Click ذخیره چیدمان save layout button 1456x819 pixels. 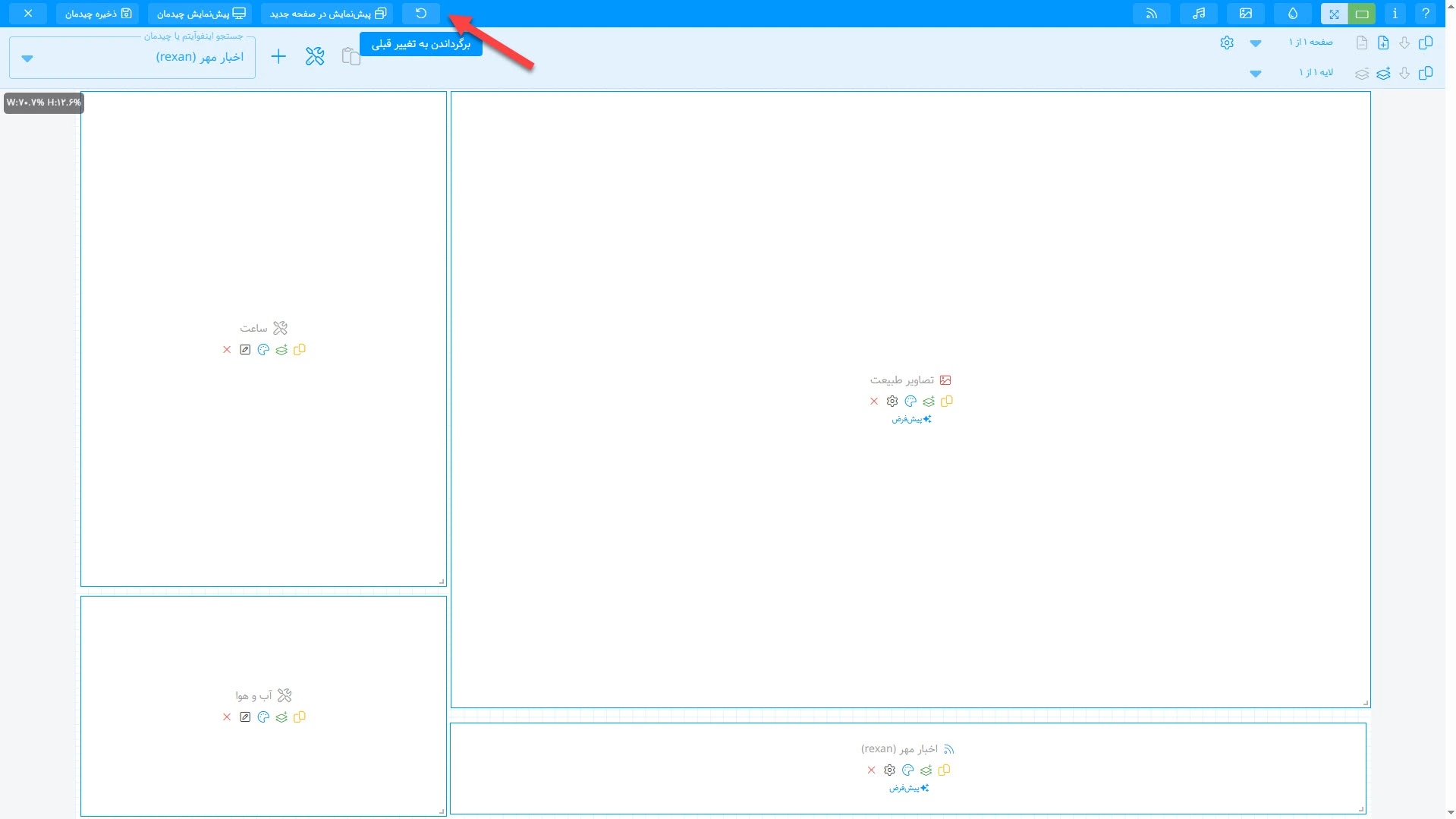pos(97,14)
